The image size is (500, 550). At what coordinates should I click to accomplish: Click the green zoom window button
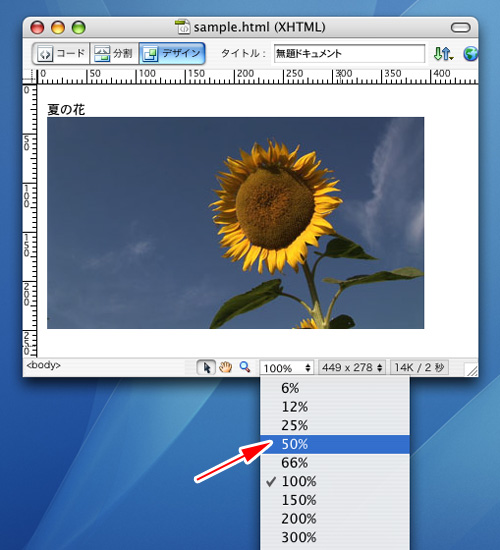(79, 27)
